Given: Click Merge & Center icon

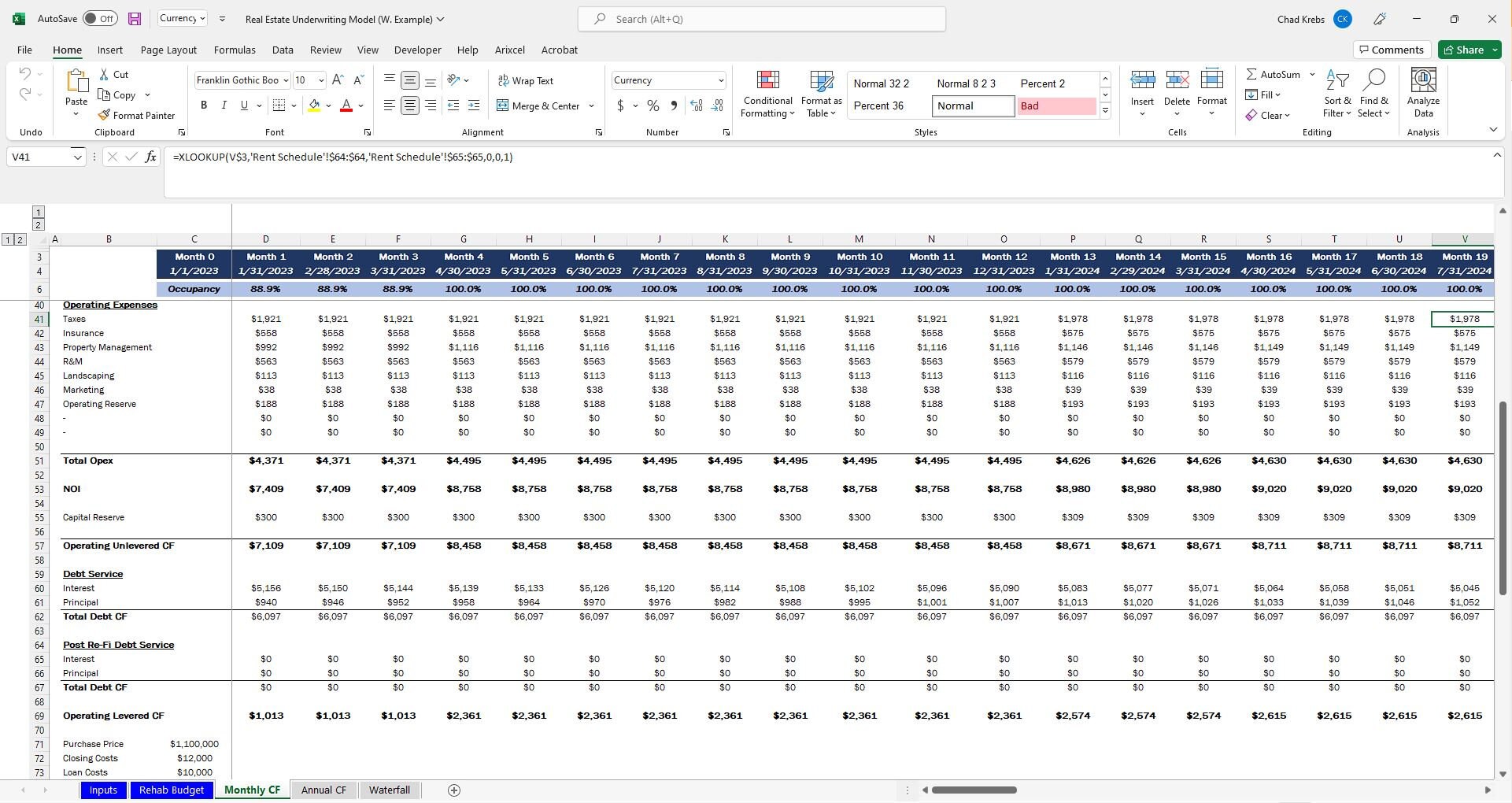Looking at the screenshot, I should click(503, 105).
